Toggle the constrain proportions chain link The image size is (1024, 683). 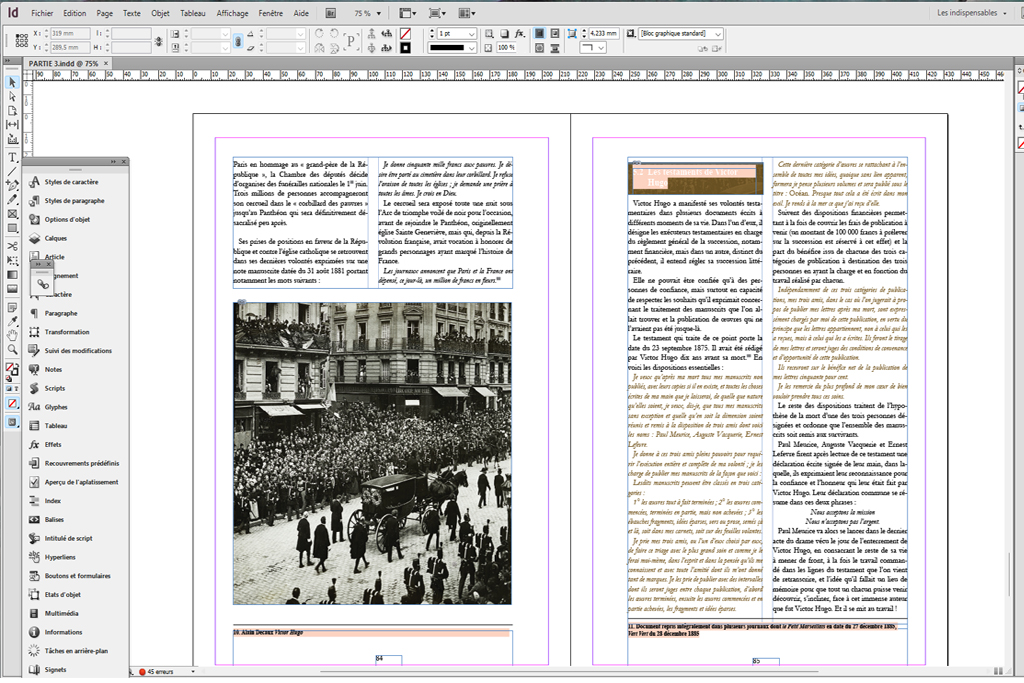(238, 40)
